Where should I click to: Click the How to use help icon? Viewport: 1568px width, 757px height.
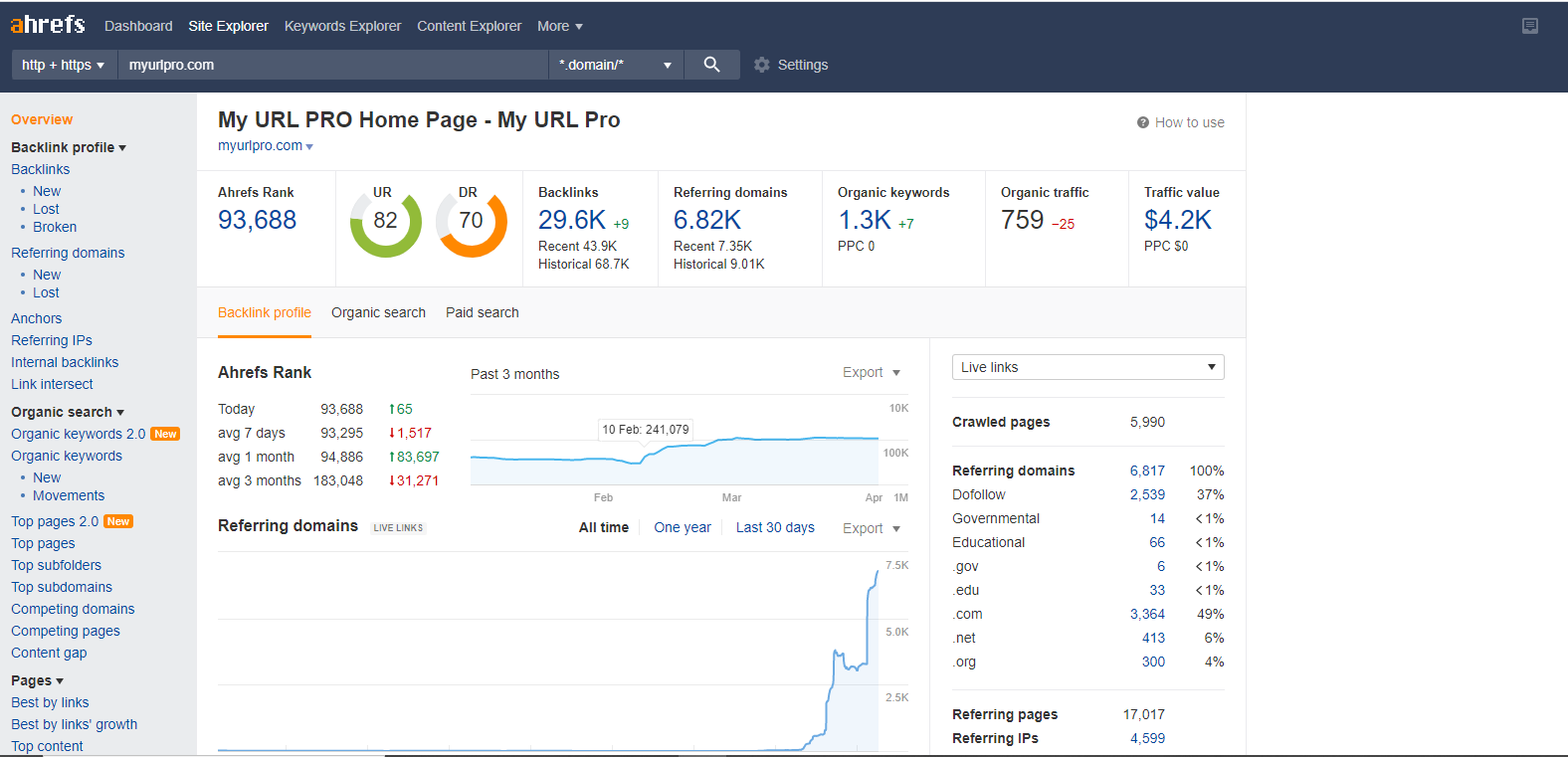(x=1143, y=122)
